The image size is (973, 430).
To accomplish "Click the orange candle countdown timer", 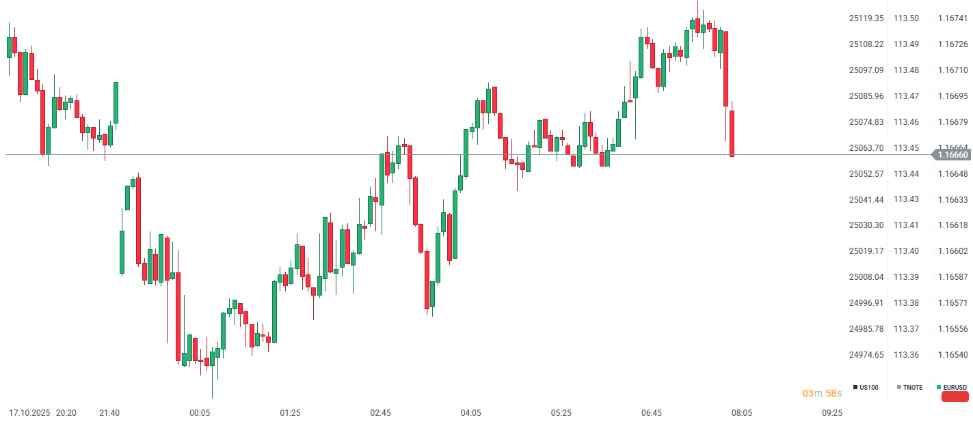I will click(x=820, y=394).
